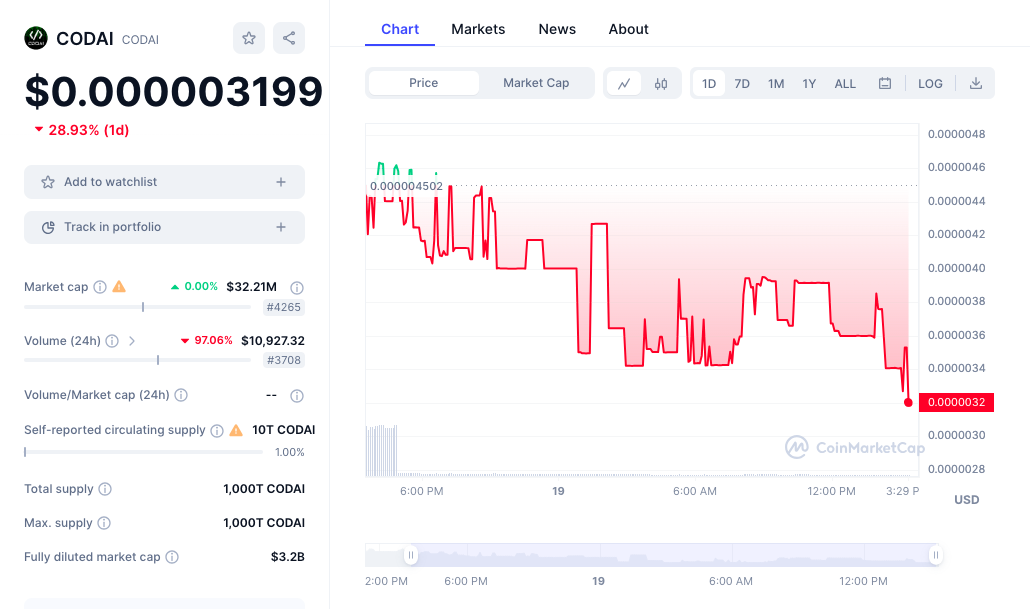Image resolution: width=1030 pixels, height=609 pixels.
Task: Click the star favorite icon near CODAI name
Action: [x=248, y=37]
